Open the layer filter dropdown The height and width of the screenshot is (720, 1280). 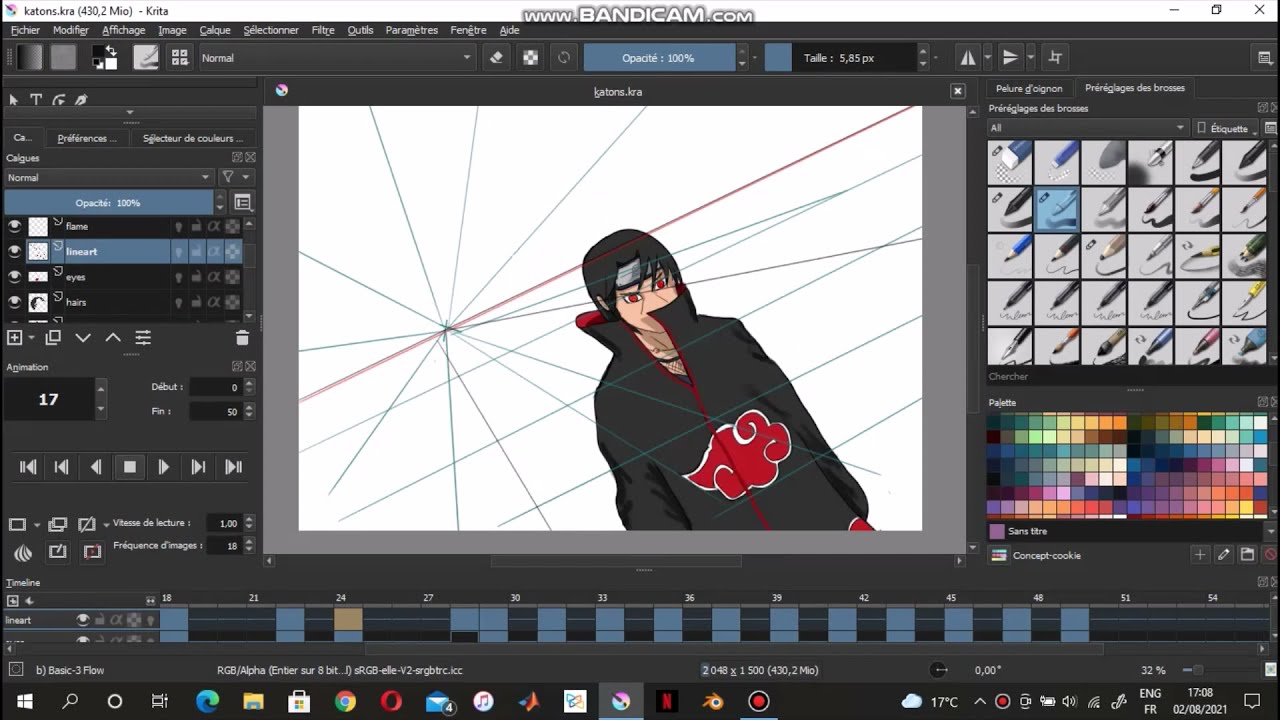point(235,177)
